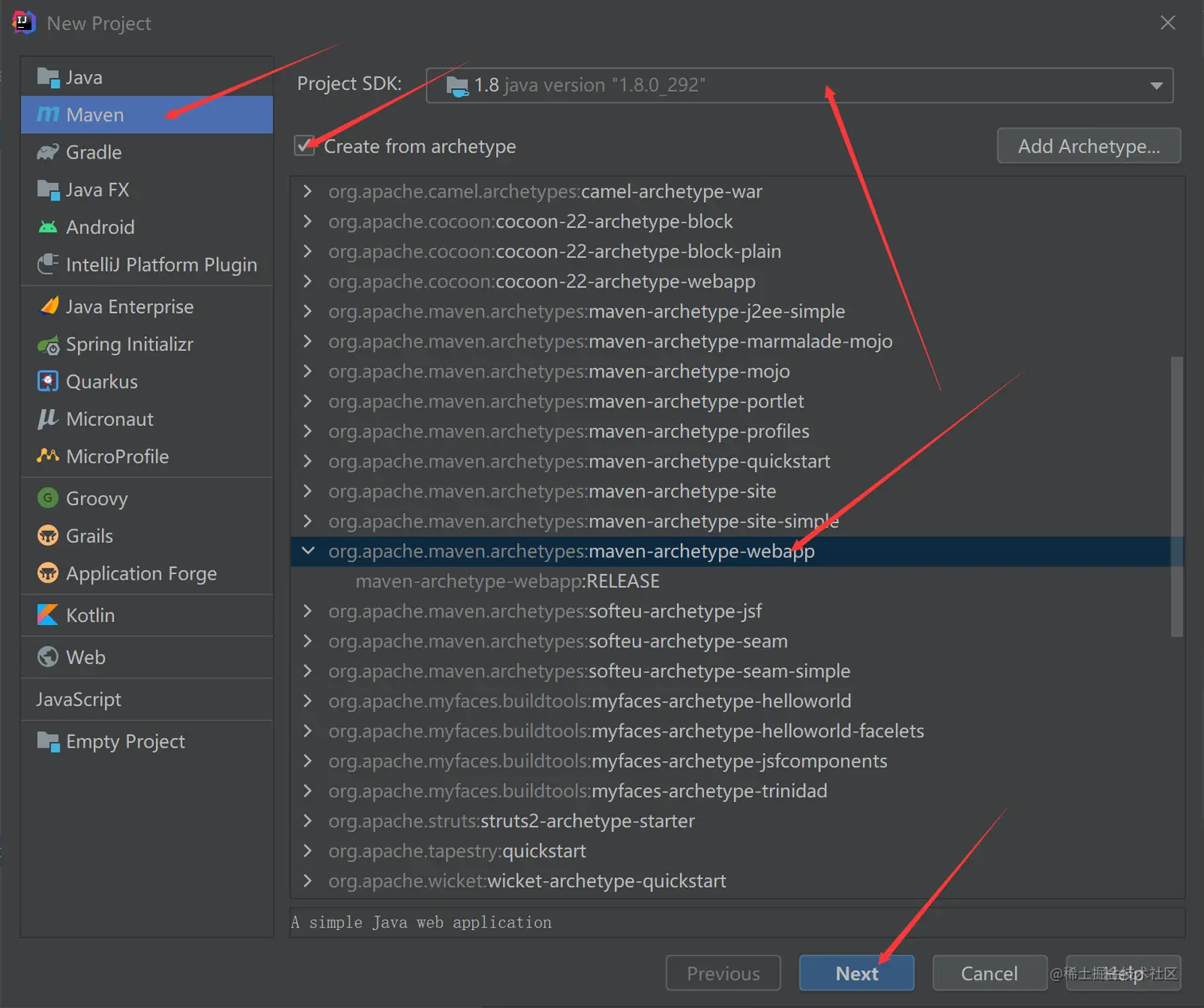The image size is (1204, 1008).
Task: Click the Kotlin logo icon
Action: [x=48, y=615]
